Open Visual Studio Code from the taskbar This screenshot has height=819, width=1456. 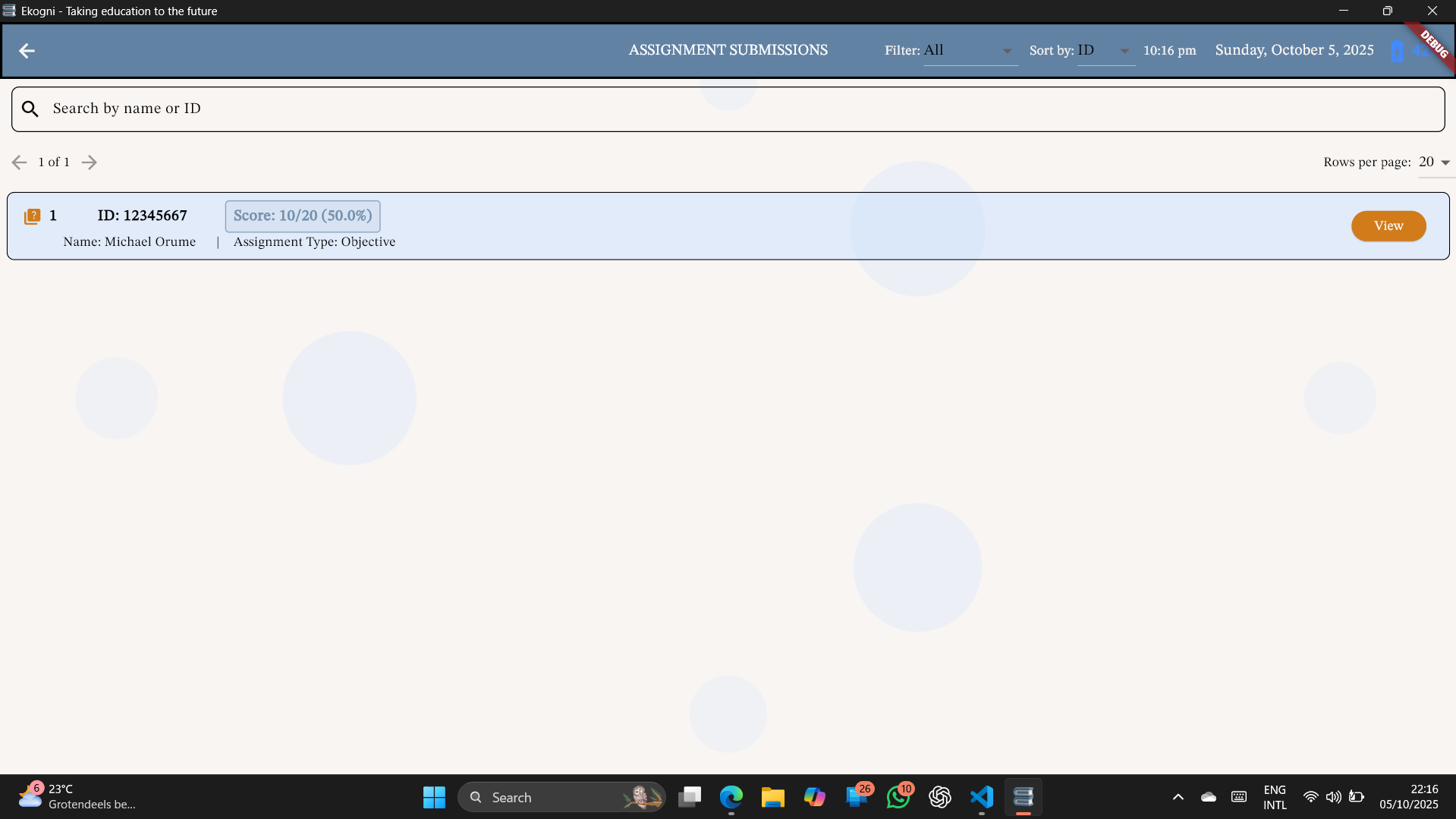click(981, 797)
